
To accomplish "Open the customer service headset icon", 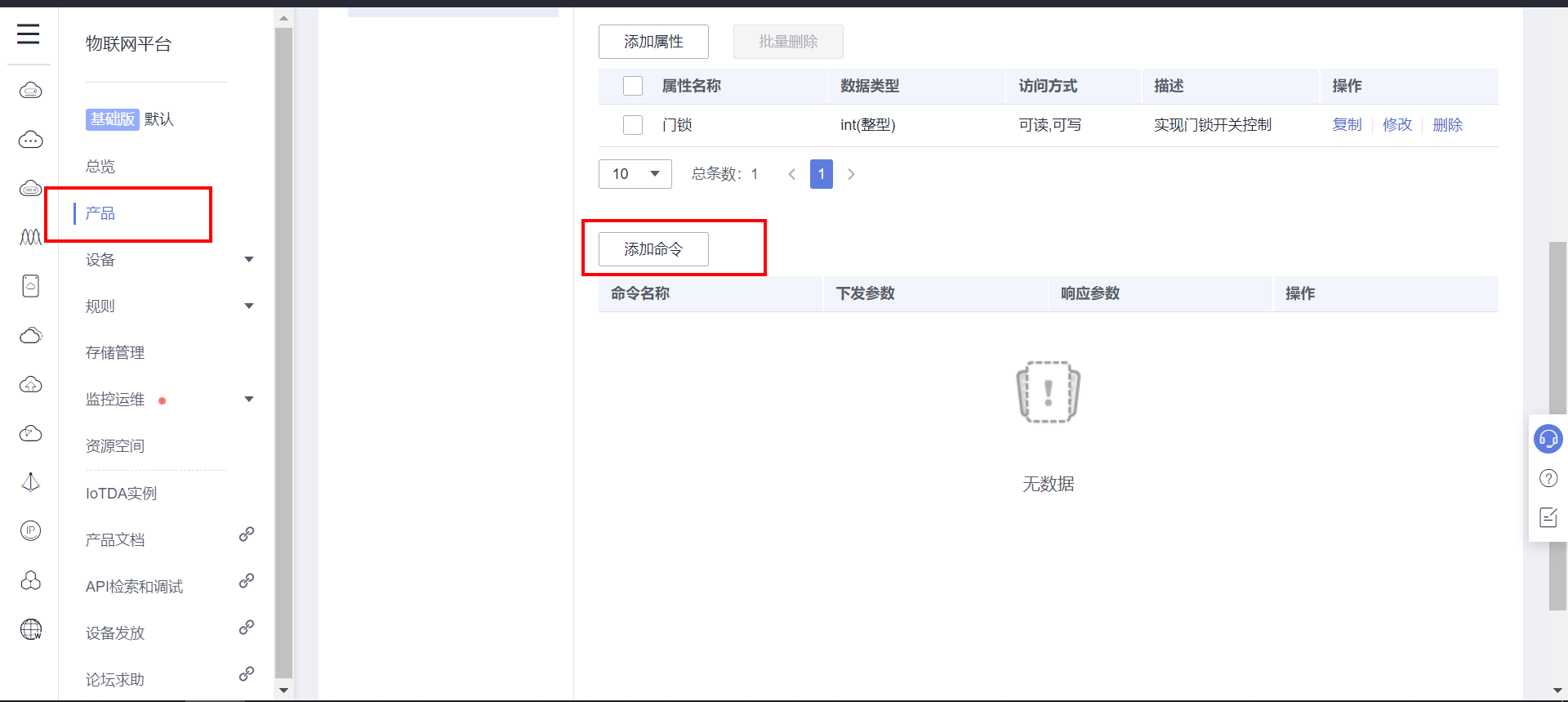I will 1548,439.
